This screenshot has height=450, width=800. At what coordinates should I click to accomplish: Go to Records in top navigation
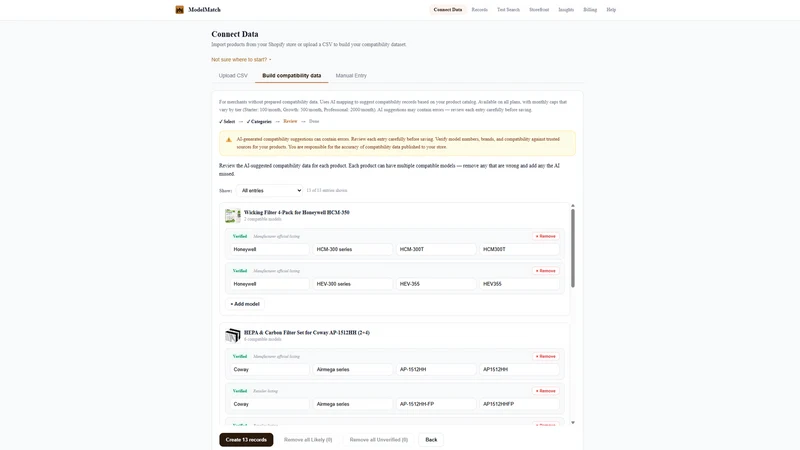(x=479, y=10)
